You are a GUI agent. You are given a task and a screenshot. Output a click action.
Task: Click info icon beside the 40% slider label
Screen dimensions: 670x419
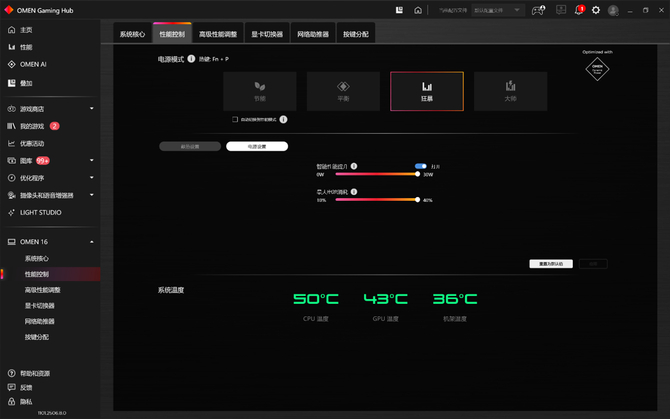tap(354, 192)
